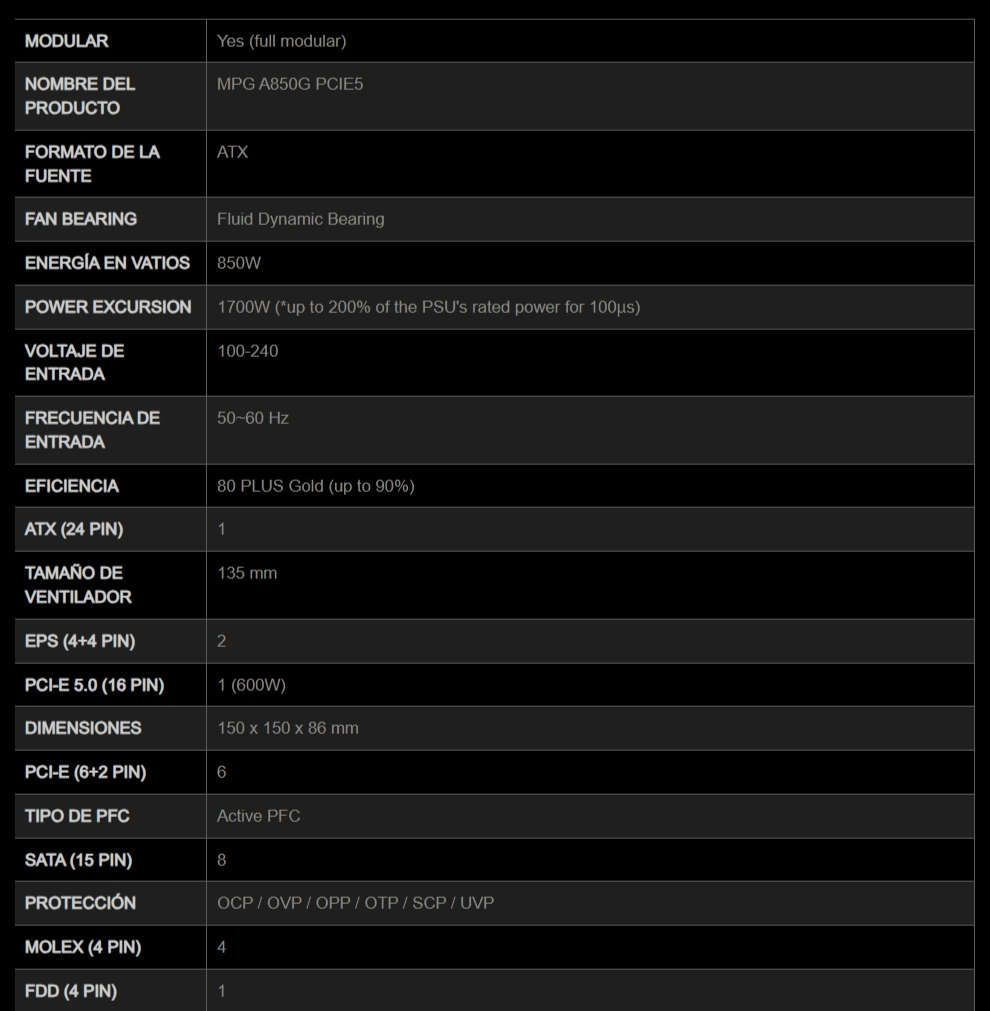Select the MOLEX (4 PIN) label
This screenshot has width=990, height=1011.
coord(83,947)
